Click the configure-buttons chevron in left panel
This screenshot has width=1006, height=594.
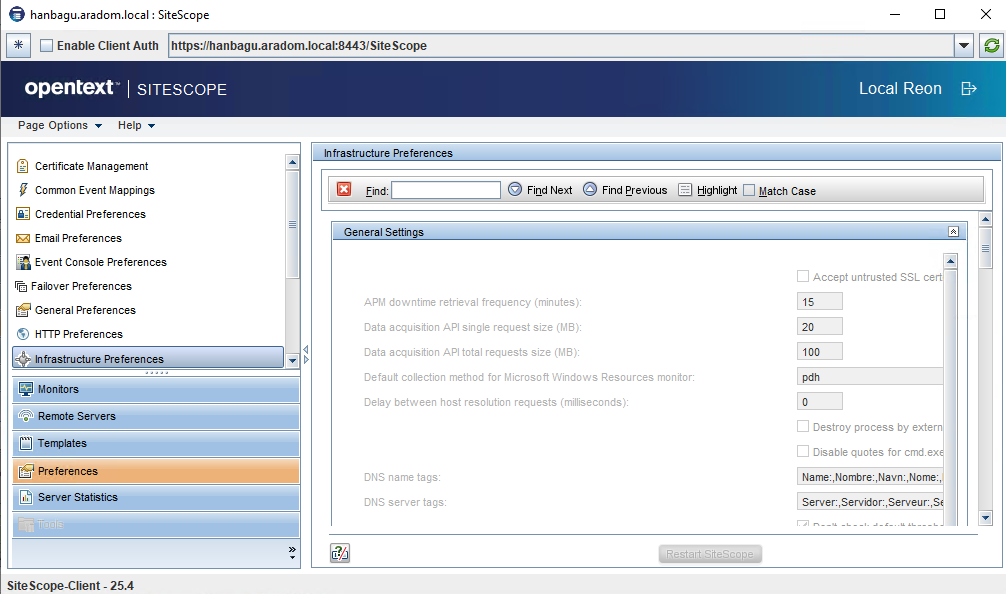point(293,552)
